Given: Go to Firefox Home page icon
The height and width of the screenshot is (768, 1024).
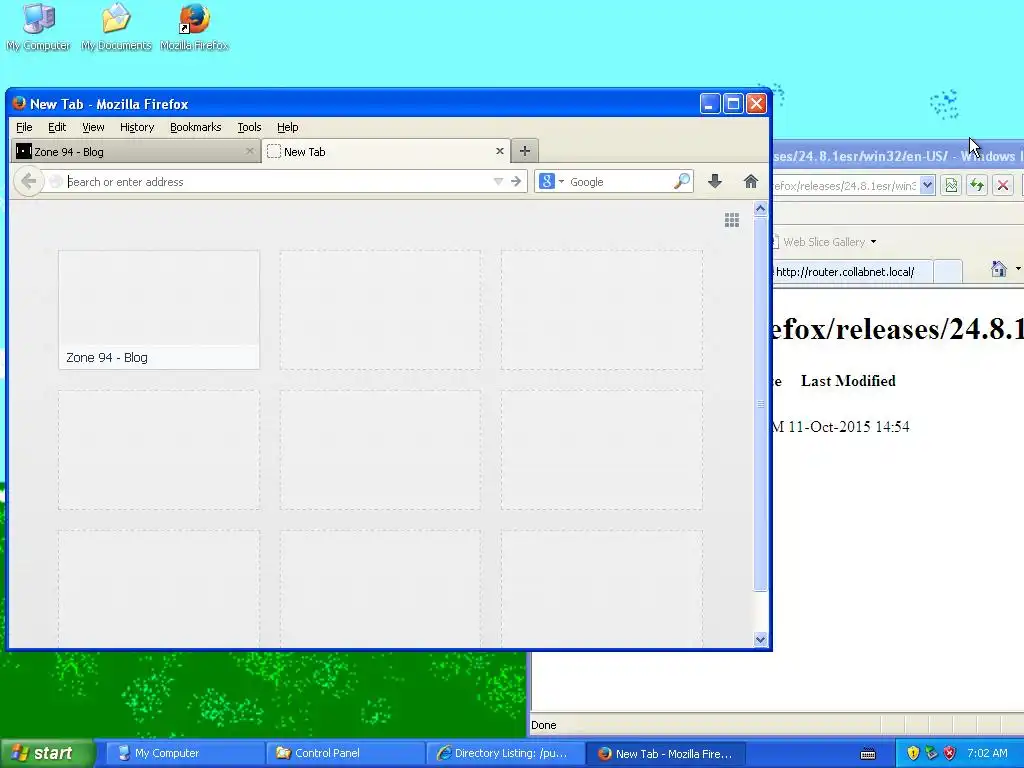Looking at the screenshot, I should (x=750, y=181).
